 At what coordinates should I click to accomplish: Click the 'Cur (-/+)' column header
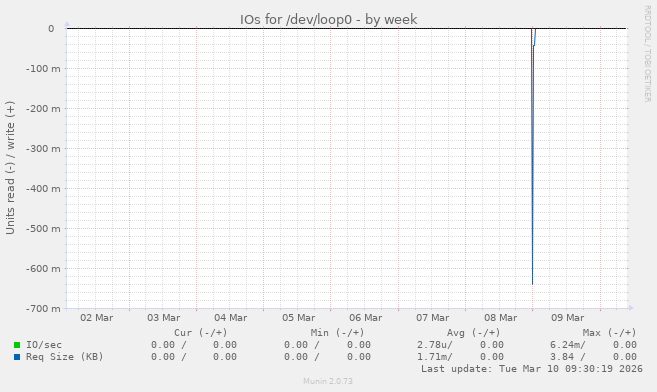coord(201,333)
